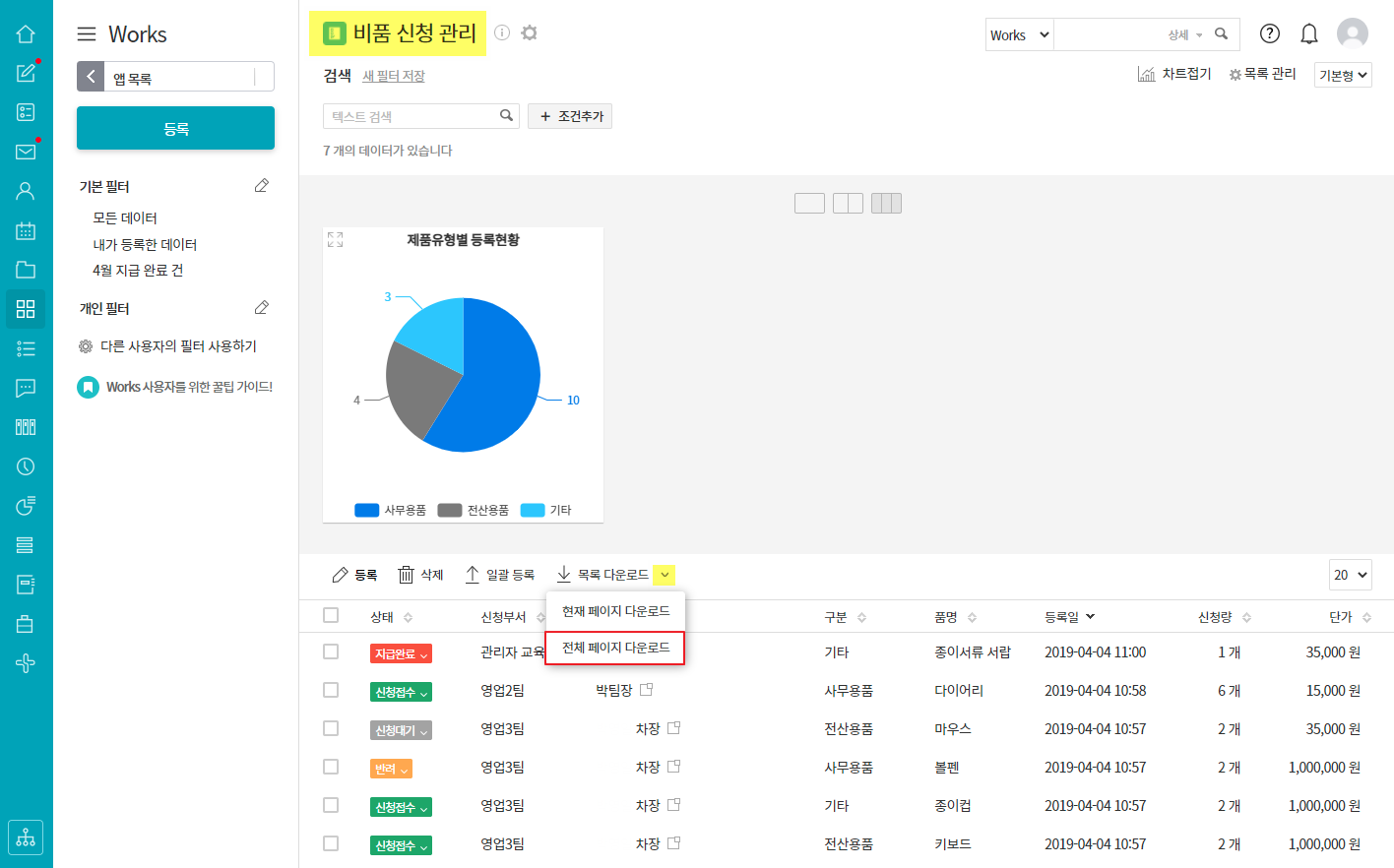Select the checkbox for the 볼펜 row
Screen dimensions: 1394x868
point(331,767)
